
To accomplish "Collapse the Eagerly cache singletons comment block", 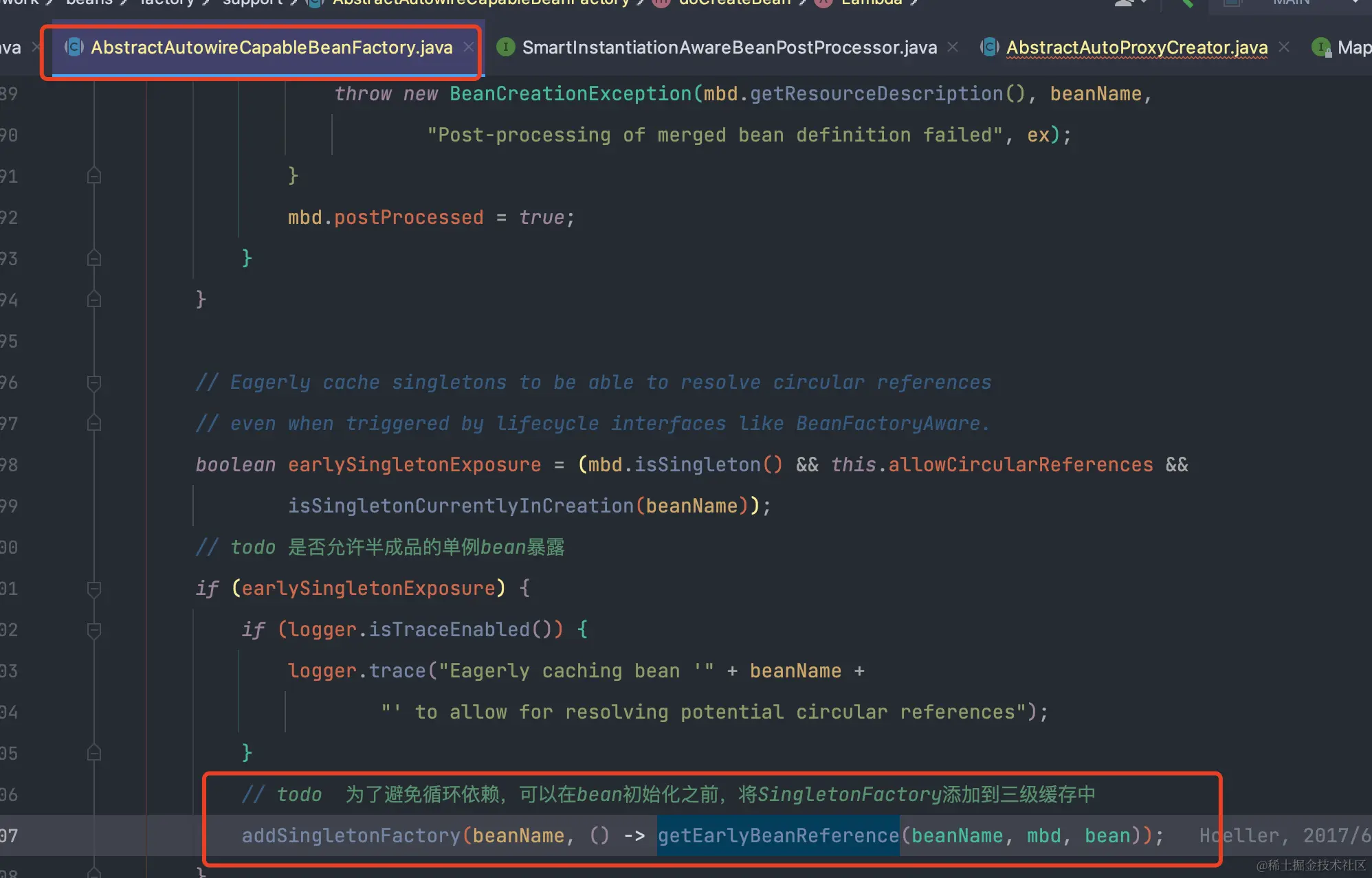I will (x=94, y=383).
